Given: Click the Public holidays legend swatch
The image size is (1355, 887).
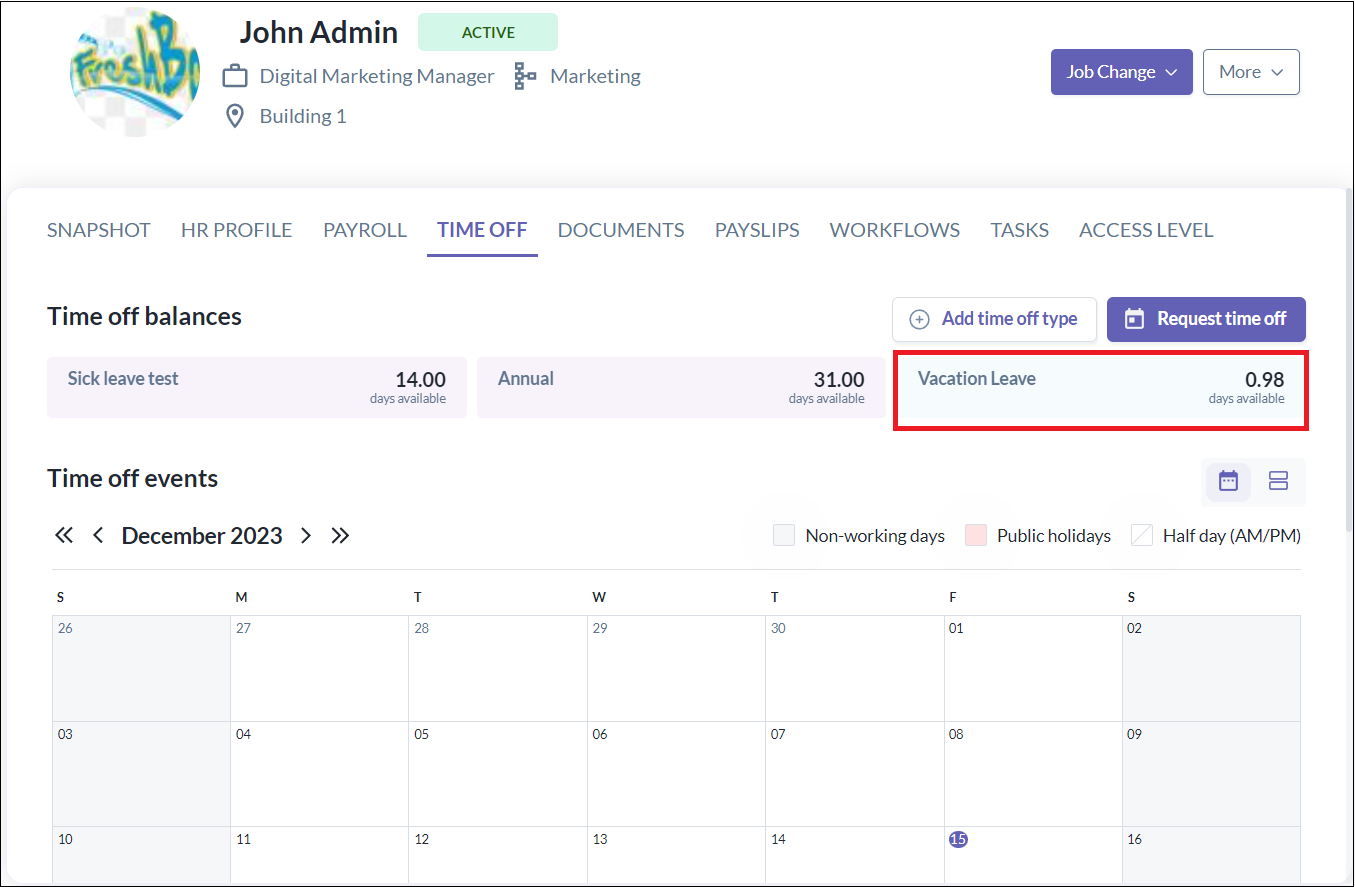Looking at the screenshot, I should (976, 535).
